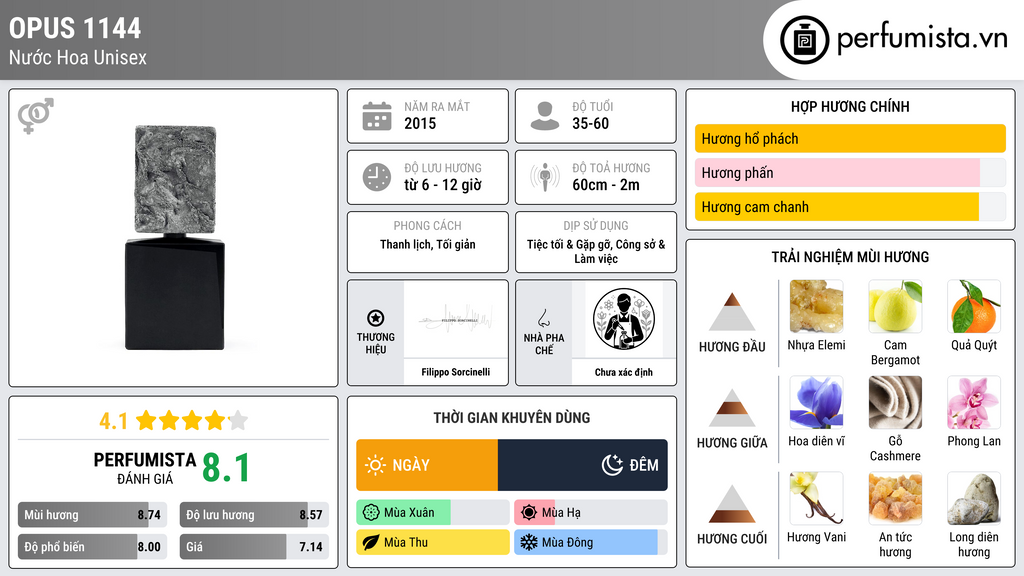Screen dimensions: 1024x576
Task: Click the Nước Hoa Unisex subtitle
Action: (78, 57)
